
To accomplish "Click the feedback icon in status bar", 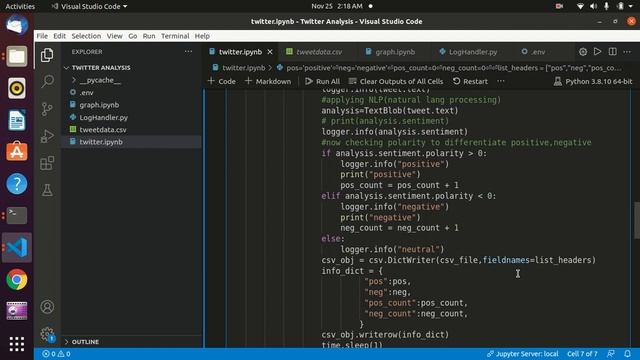I will (x=611, y=353).
